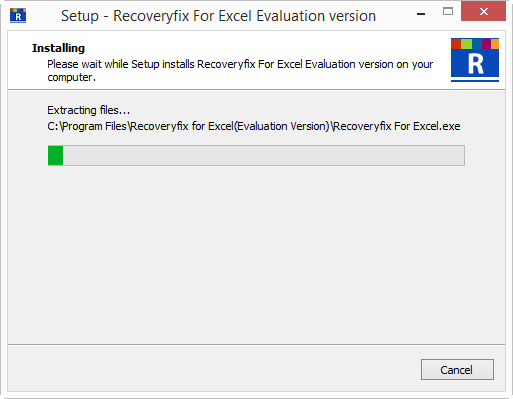Viewport: 513px width, 399px height.
Task: Click the blank footer area left of Cancel
Action: (x=213, y=369)
